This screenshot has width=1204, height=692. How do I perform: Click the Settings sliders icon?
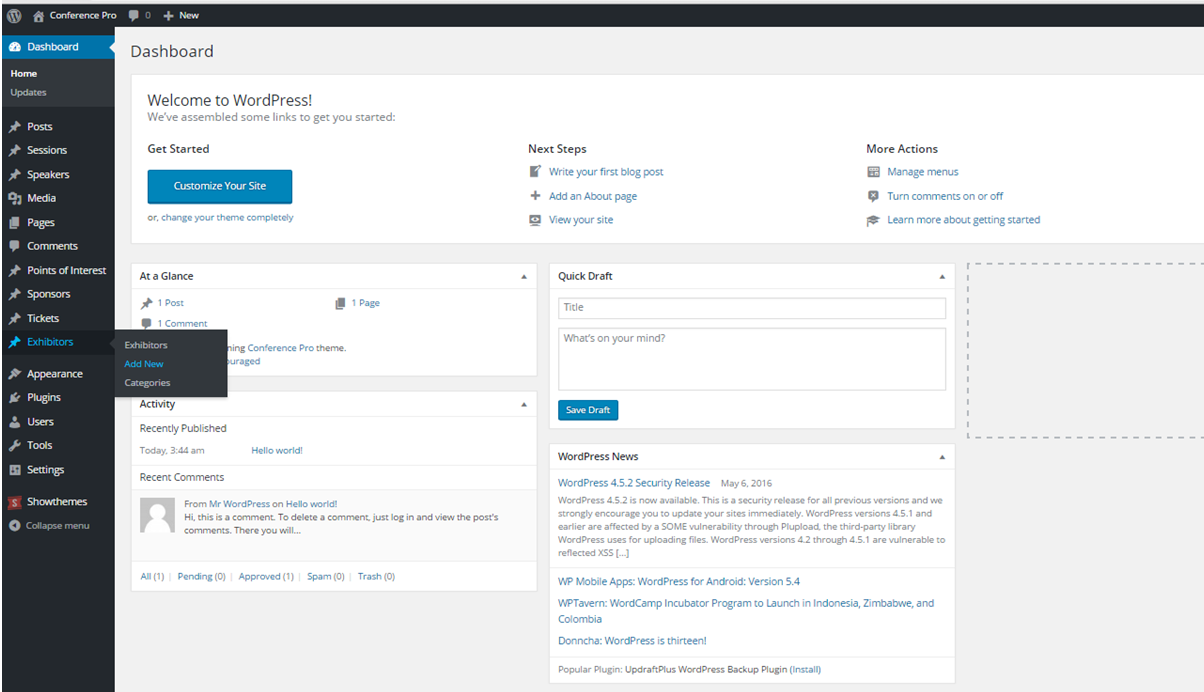coord(14,470)
